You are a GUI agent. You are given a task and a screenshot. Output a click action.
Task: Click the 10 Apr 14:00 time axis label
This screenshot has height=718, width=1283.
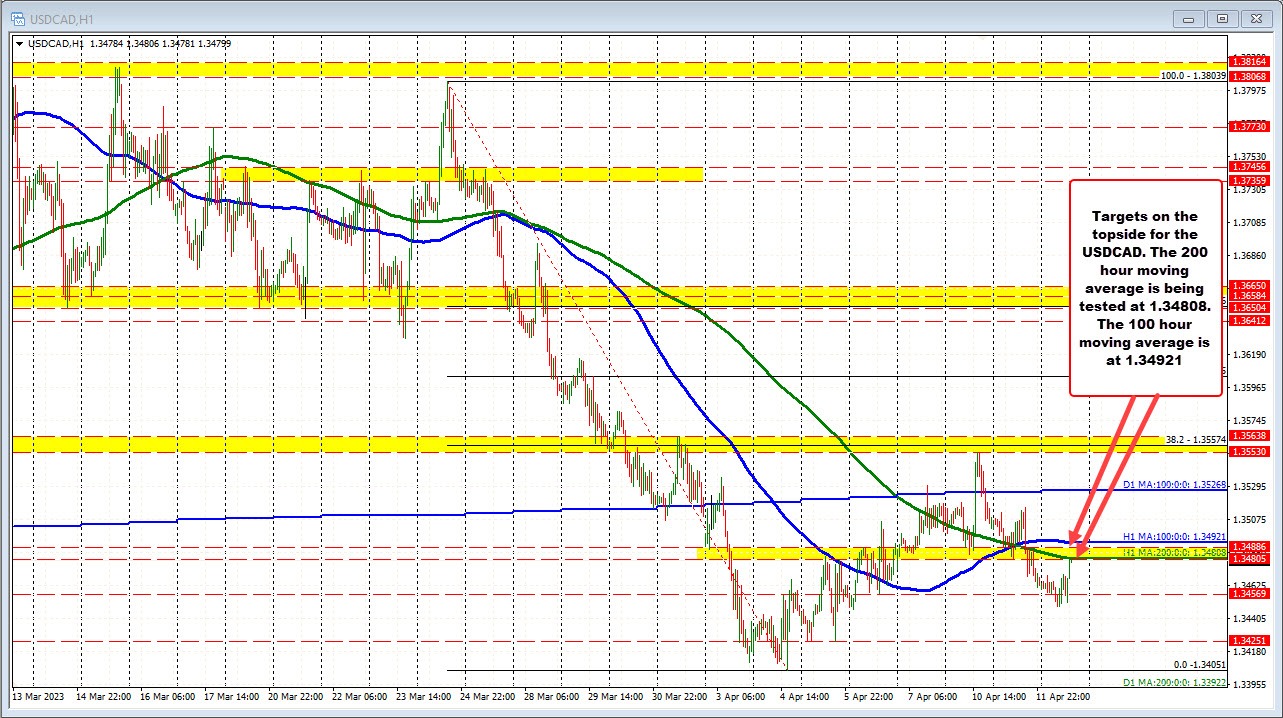point(1000,695)
